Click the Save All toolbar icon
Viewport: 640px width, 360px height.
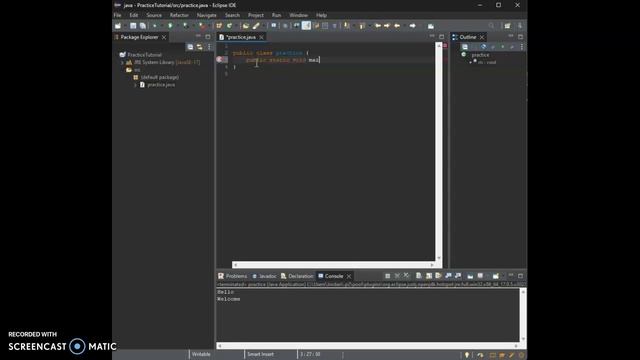(142, 26)
